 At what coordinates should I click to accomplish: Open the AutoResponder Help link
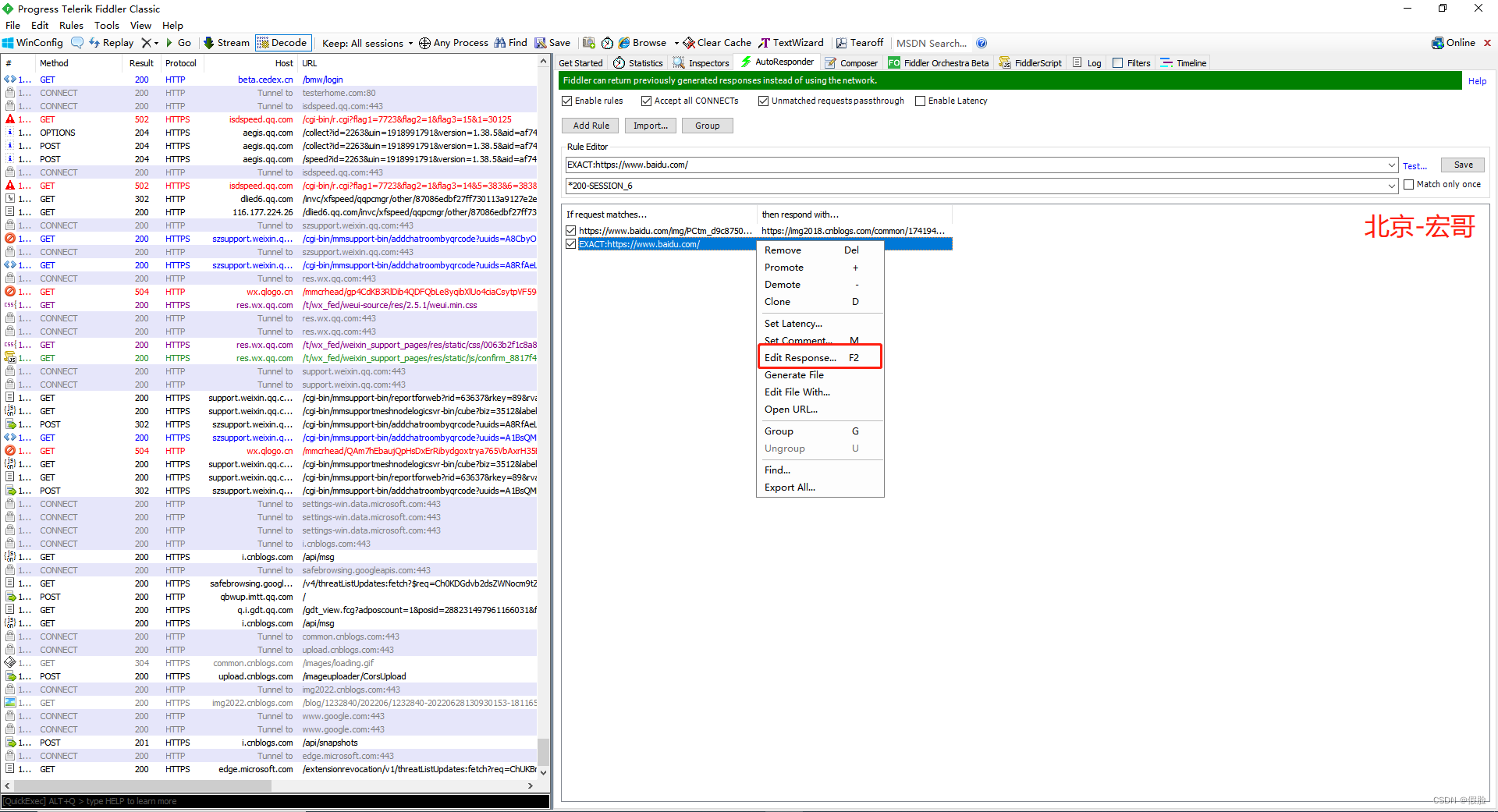click(x=1477, y=81)
